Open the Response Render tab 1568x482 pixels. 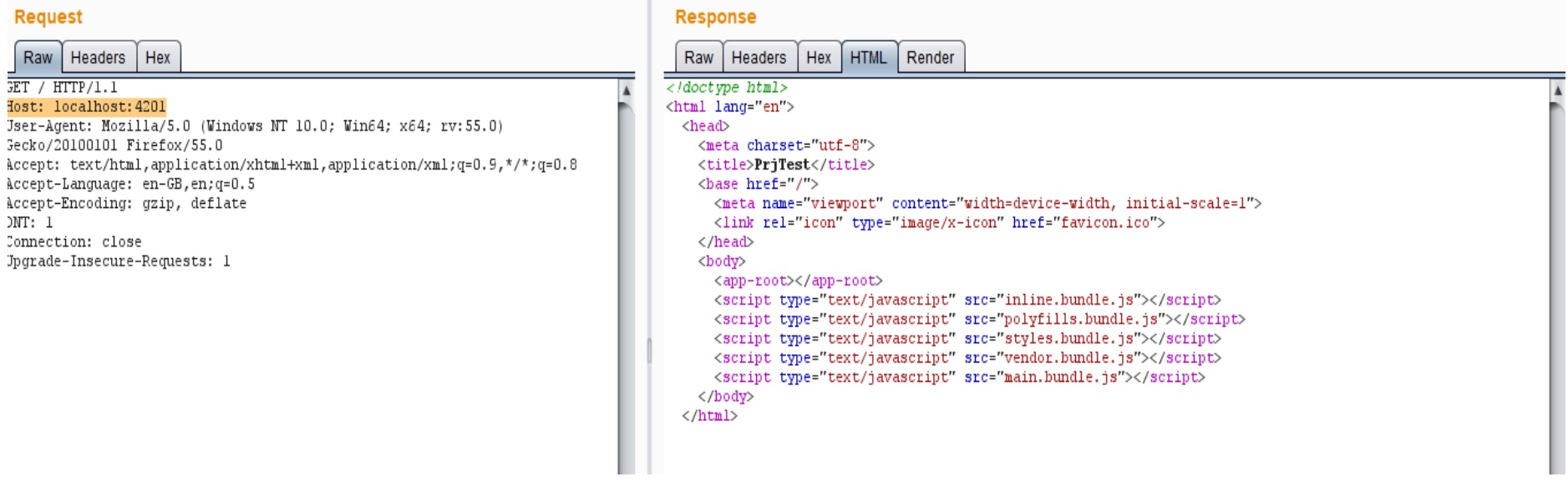click(x=931, y=58)
